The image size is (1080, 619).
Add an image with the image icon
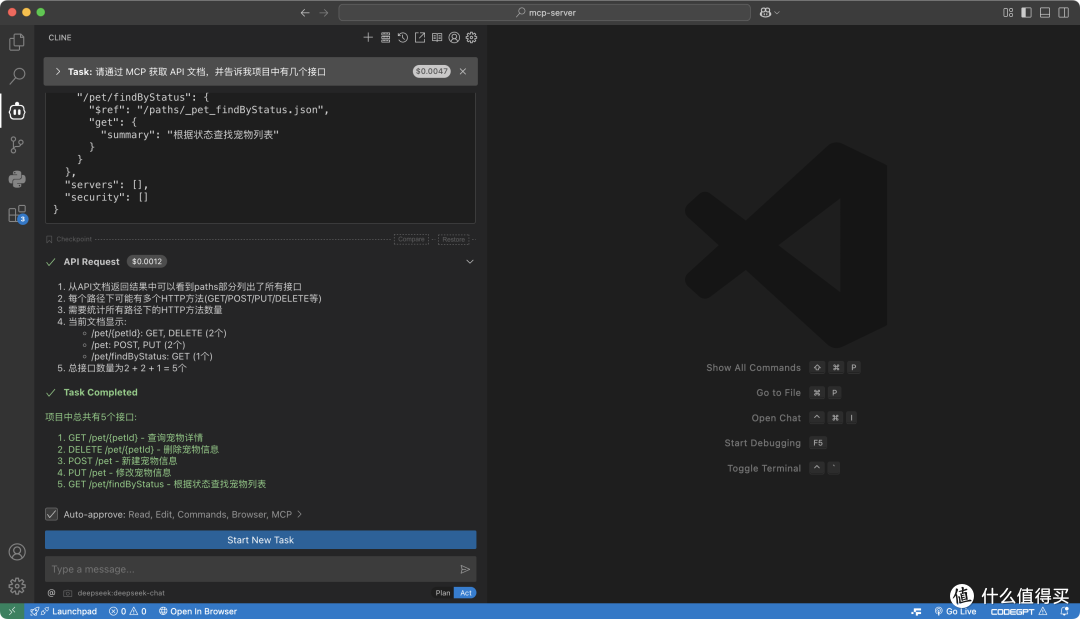pos(68,593)
